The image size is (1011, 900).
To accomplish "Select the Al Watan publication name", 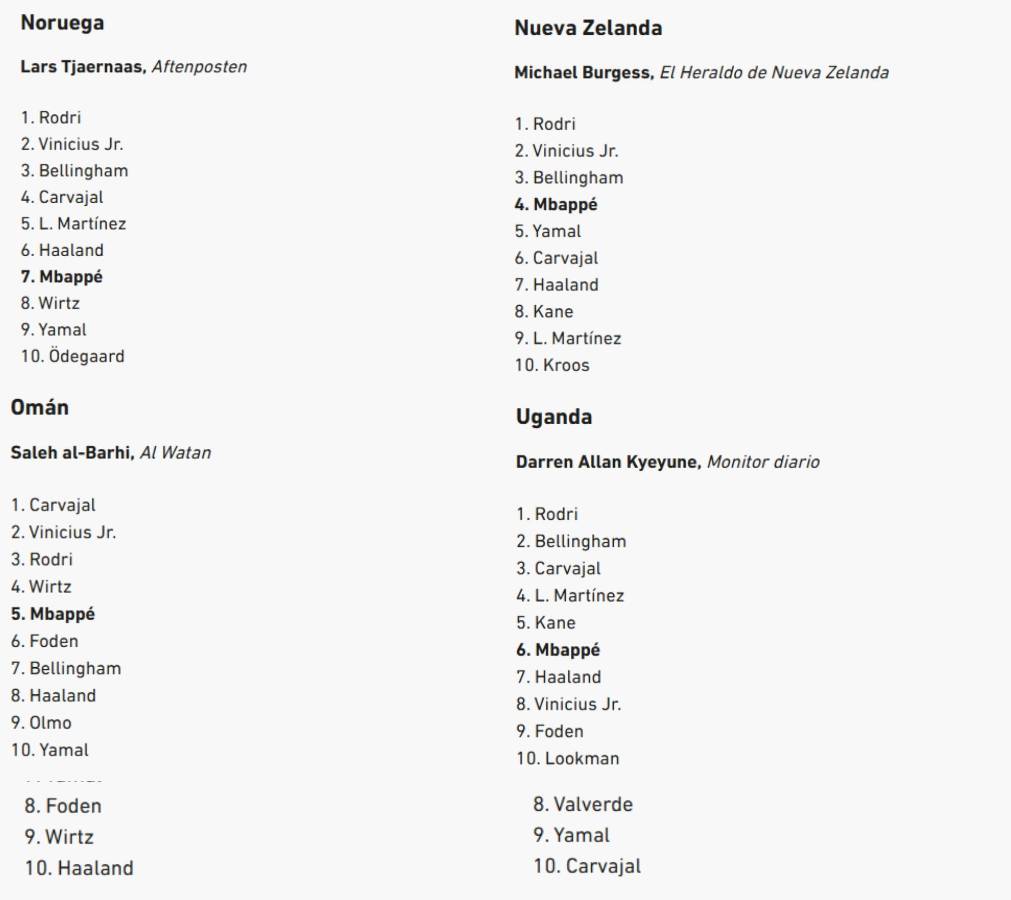I will coord(177,453).
